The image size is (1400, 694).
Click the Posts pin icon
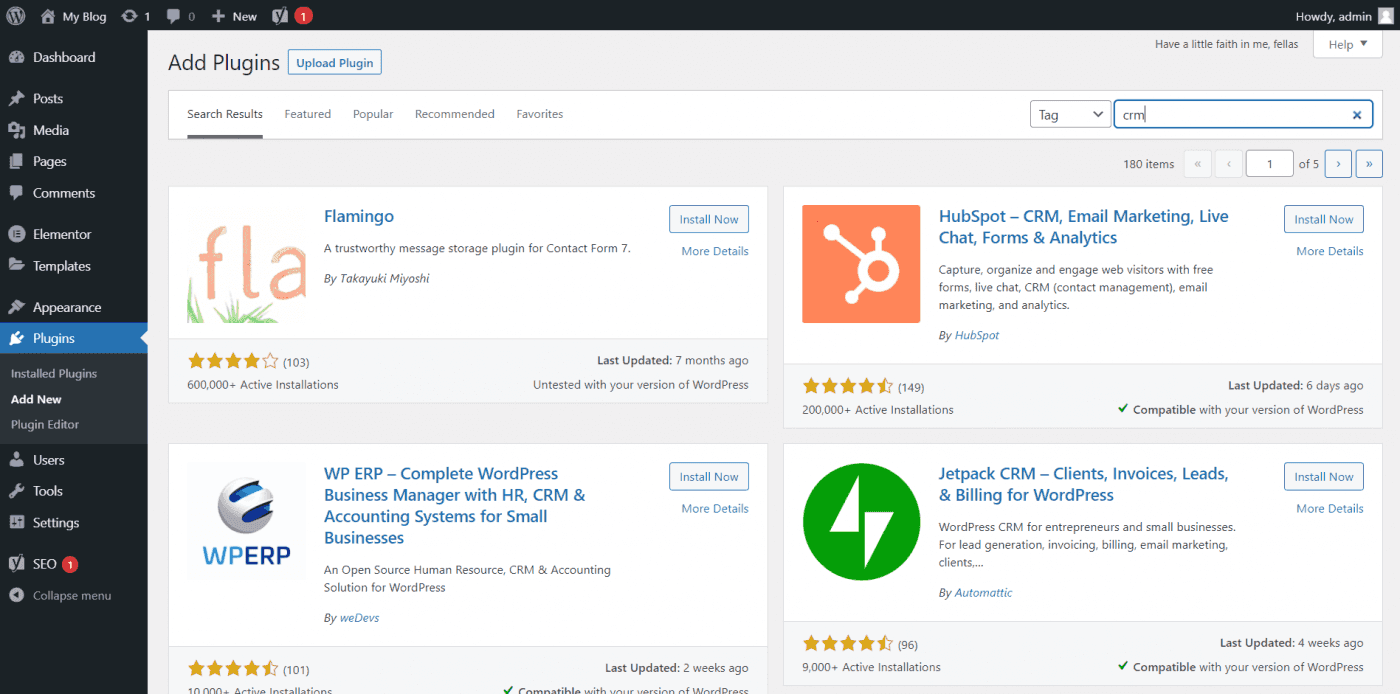[16, 99]
